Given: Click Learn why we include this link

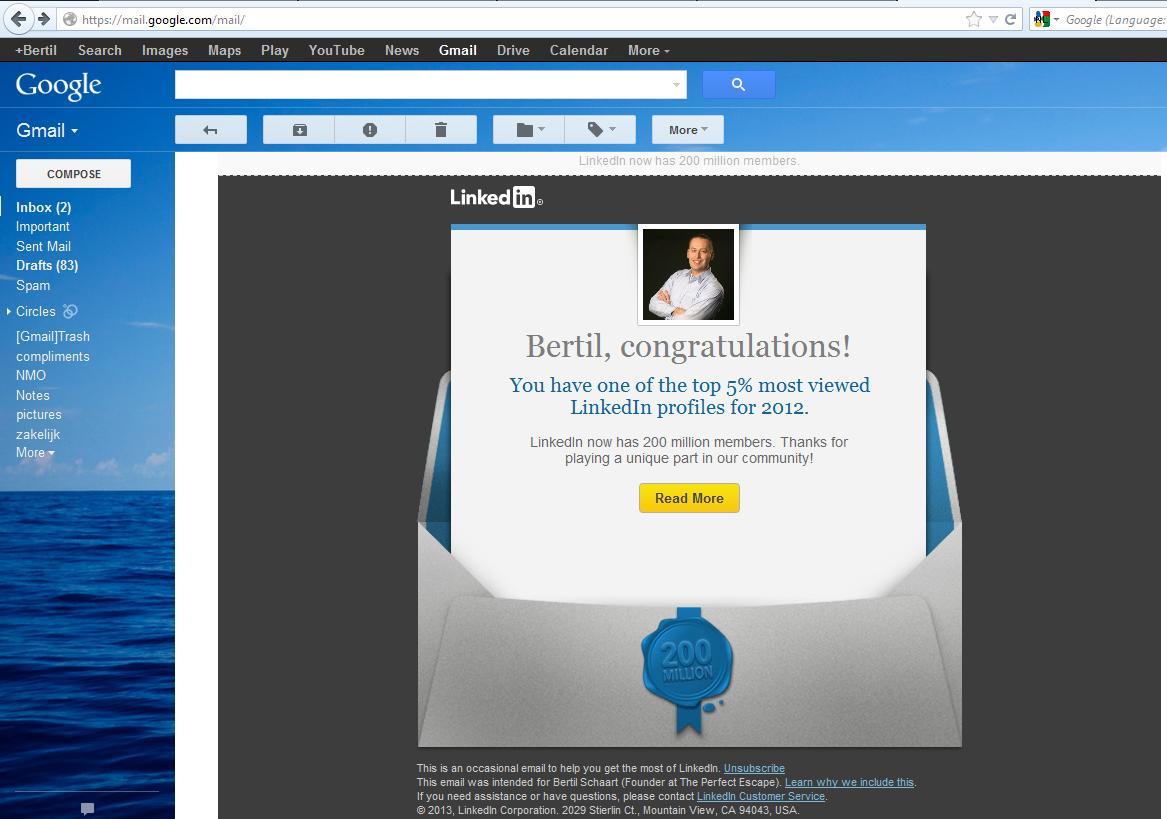Looking at the screenshot, I should tap(849, 783).
